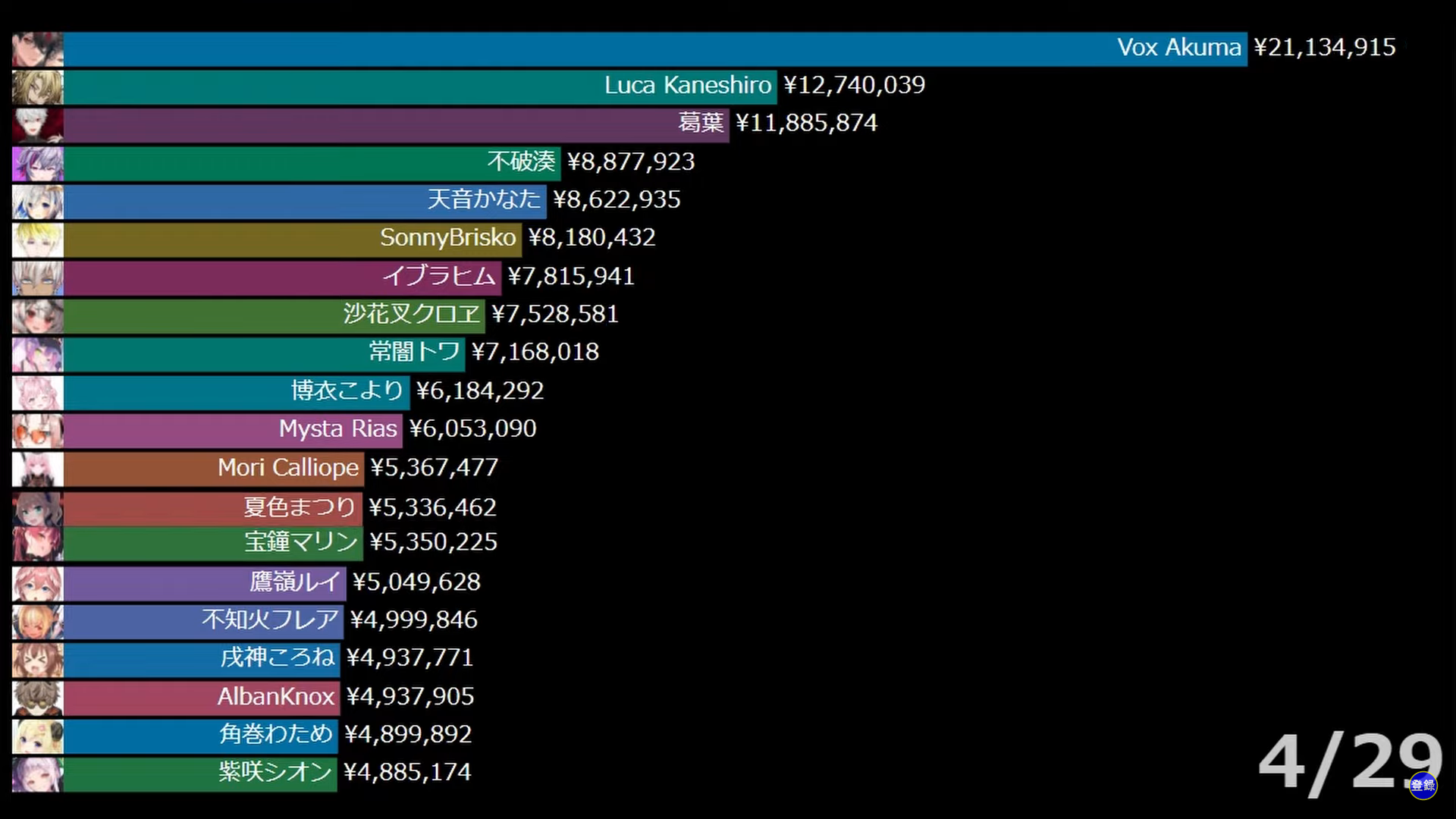Screen dimensions: 1456x819
Task: Click the ¥6,053,090 amount value
Action: click(x=473, y=428)
